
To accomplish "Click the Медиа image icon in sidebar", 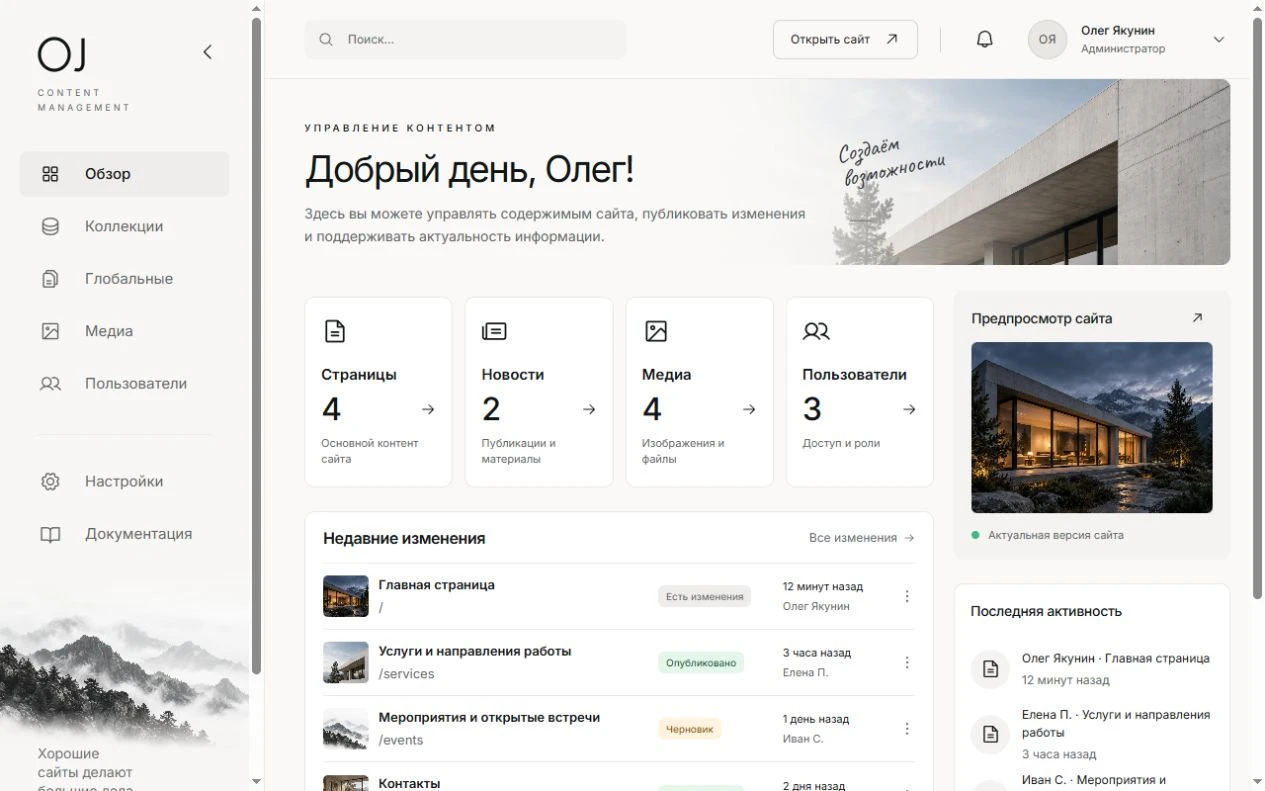I will pos(50,331).
